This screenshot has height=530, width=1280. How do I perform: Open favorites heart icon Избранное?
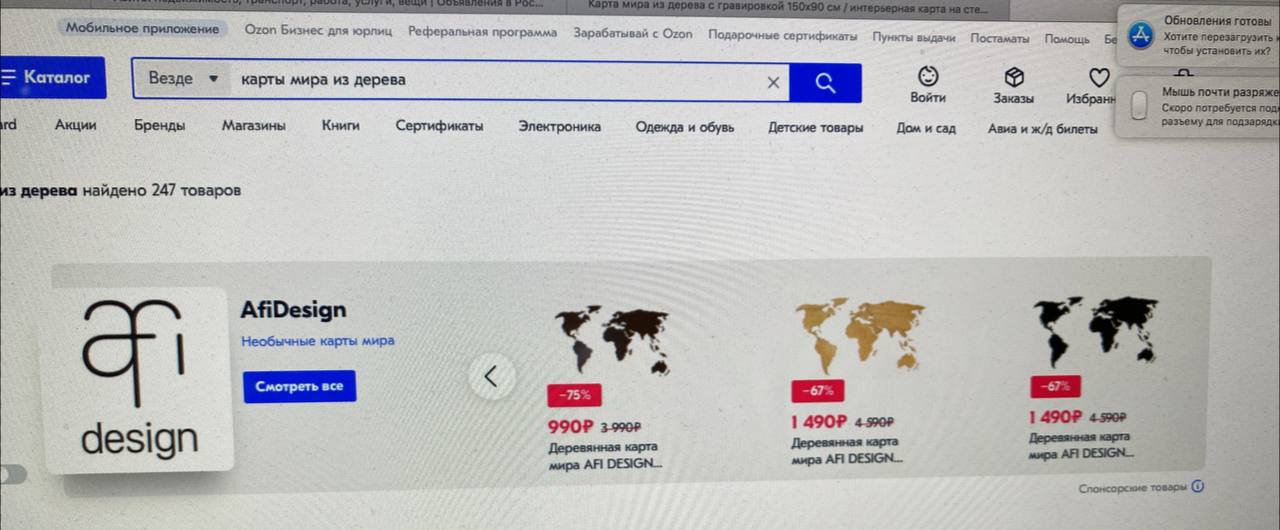[x=1099, y=77]
